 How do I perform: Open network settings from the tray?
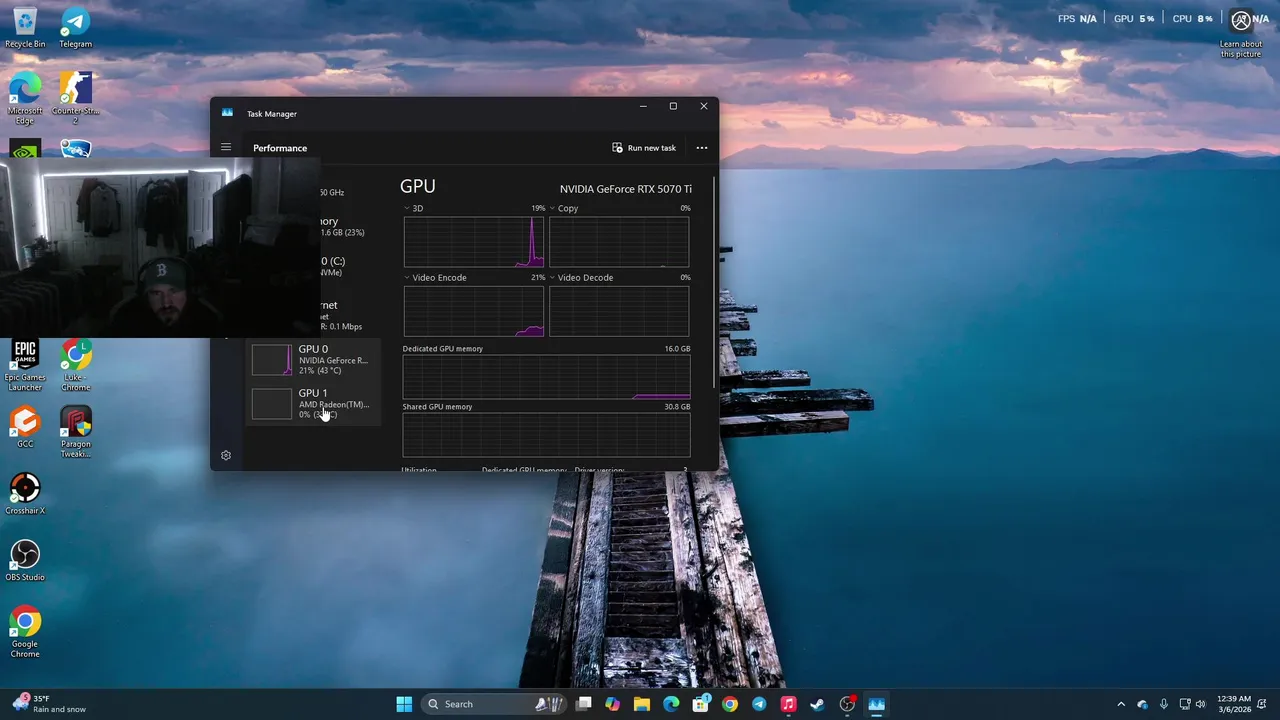click(1185, 704)
